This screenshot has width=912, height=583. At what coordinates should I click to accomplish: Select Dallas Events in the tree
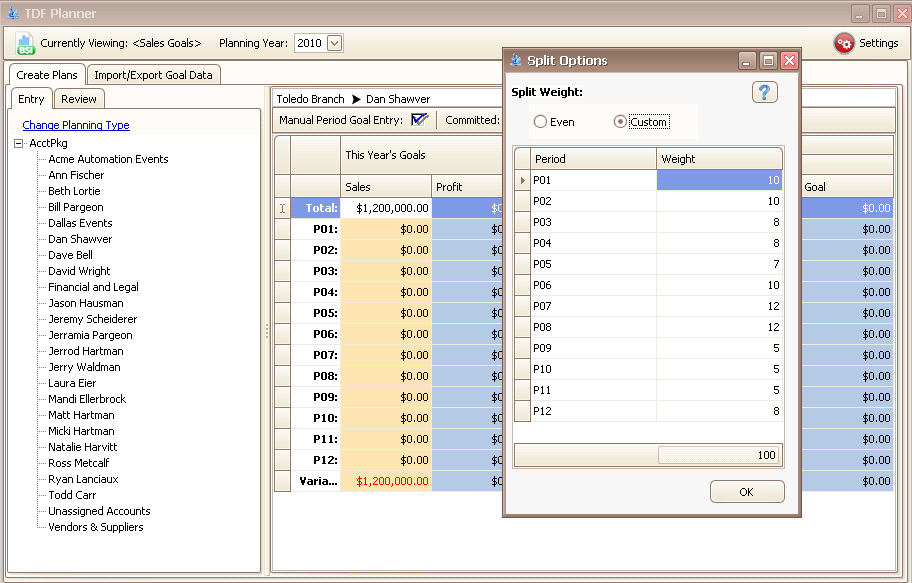[80, 223]
